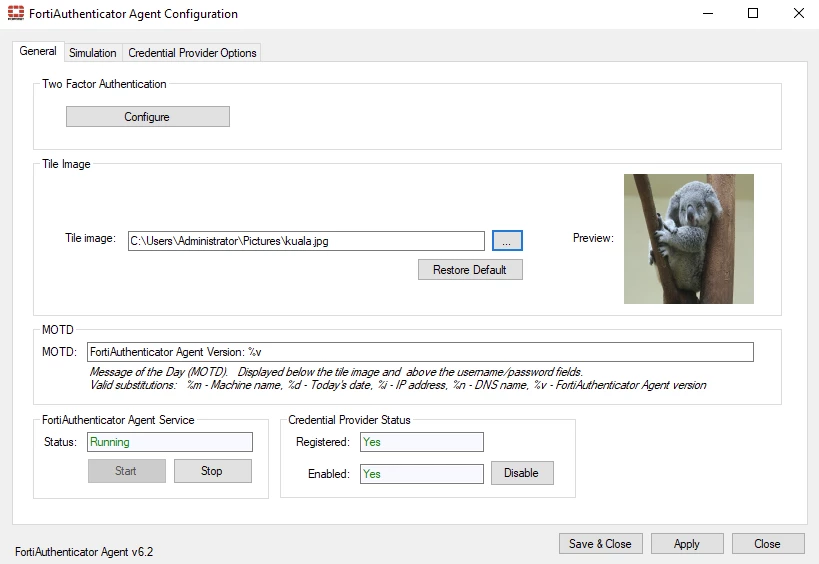Click the Enabled status field
The width and height of the screenshot is (819, 564).
(422, 474)
